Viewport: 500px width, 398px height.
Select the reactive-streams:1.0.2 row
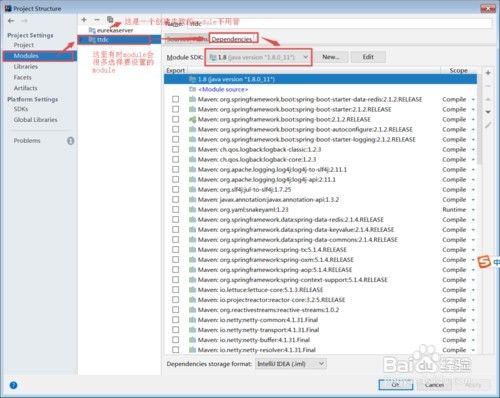click(320, 310)
